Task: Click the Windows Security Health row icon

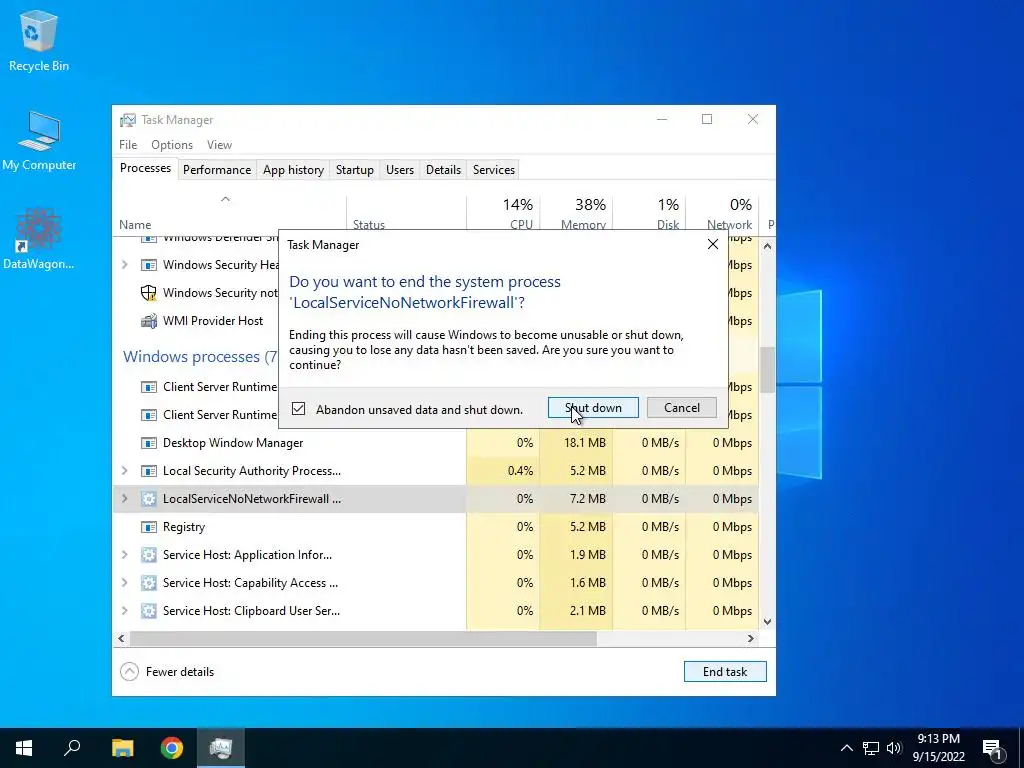Action: [149, 265]
